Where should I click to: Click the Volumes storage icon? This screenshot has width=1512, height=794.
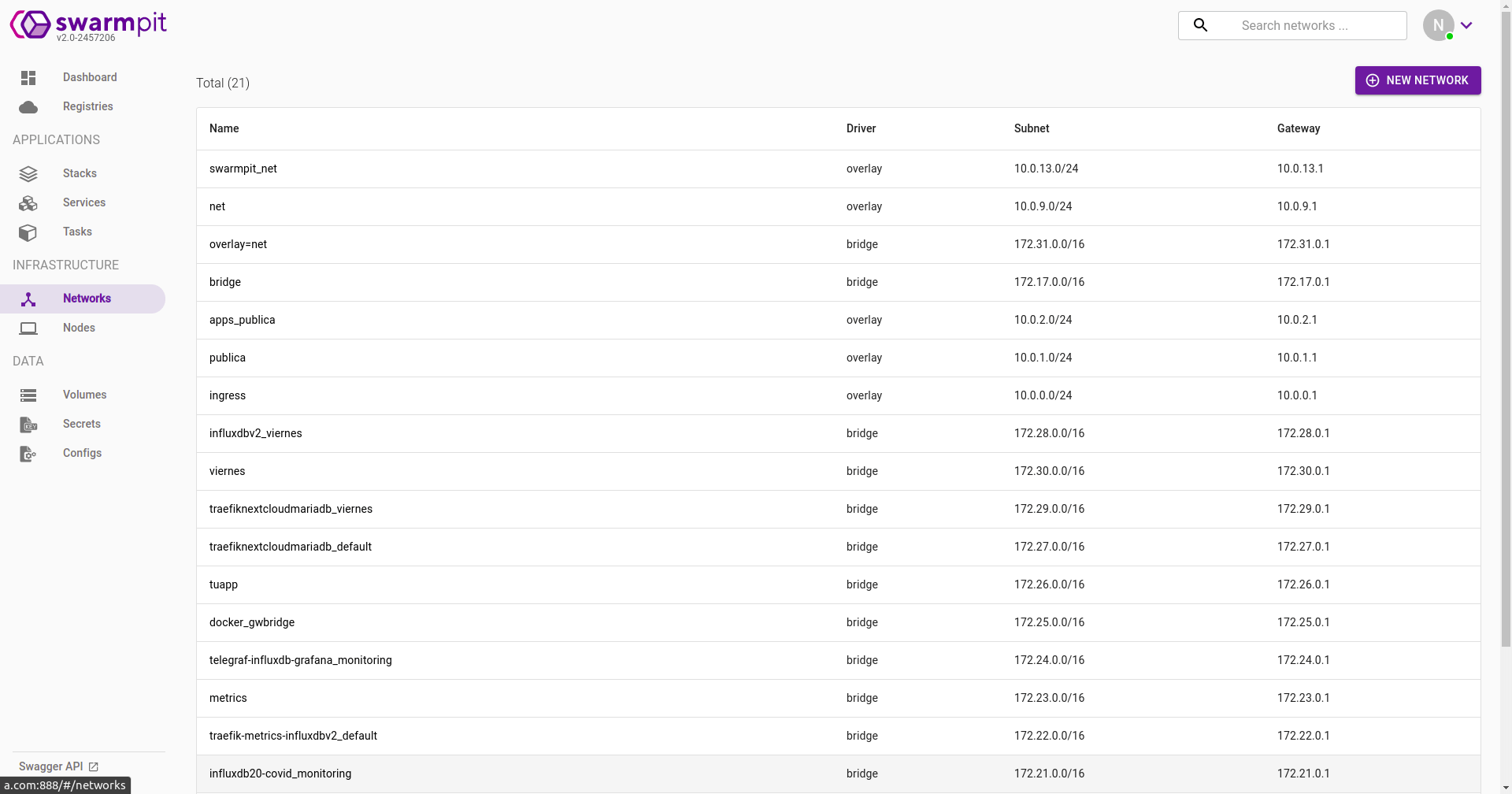pos(28,395)
